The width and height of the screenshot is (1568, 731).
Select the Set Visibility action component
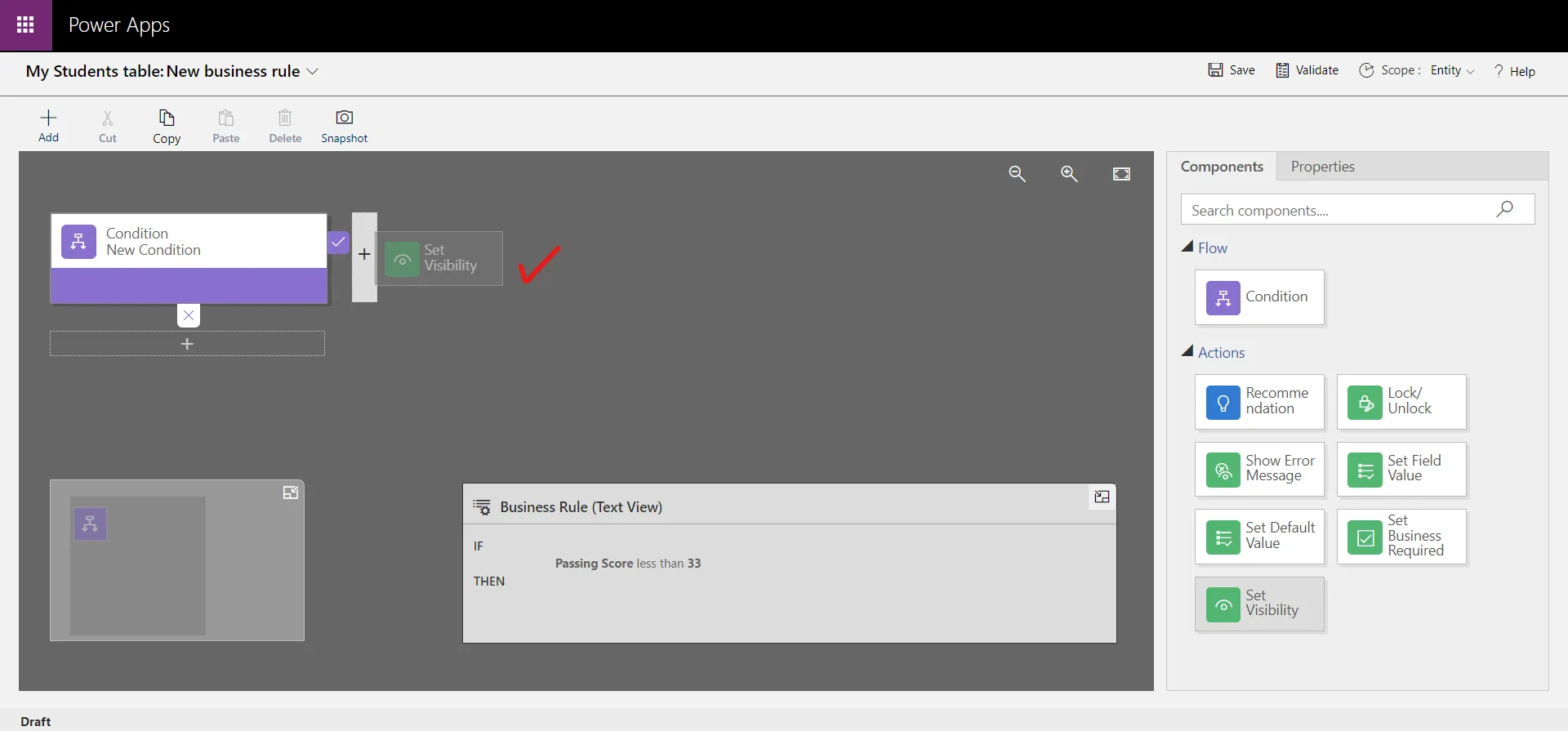pyautogui.click(x=1258, y=604)
